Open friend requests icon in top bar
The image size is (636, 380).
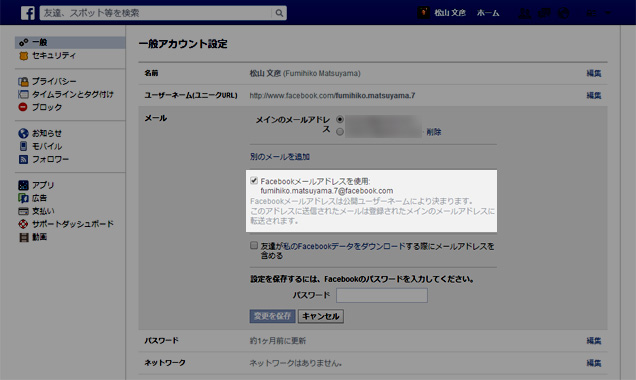(x=525, y=13)
